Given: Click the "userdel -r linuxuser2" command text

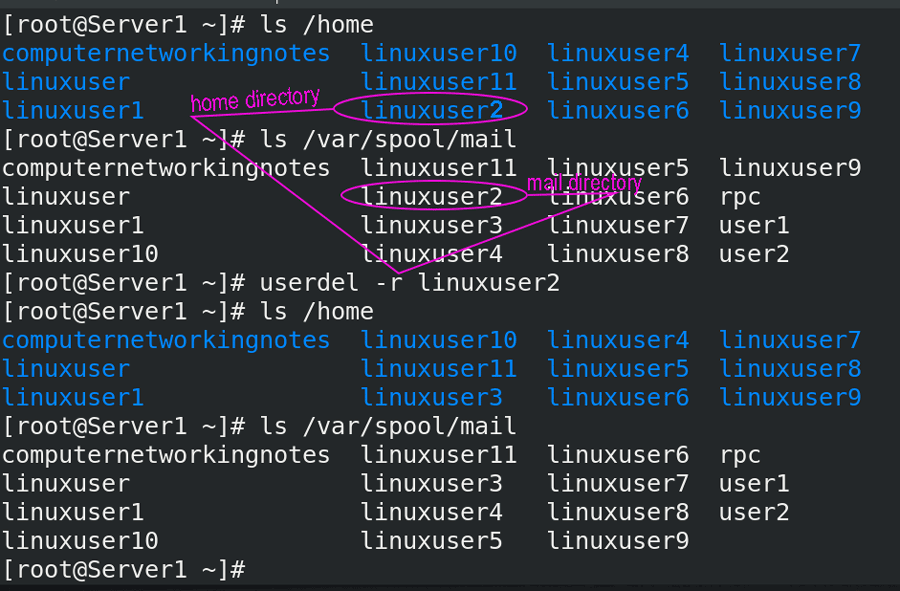Looking at the screenshot, I should [x=409, y=283].
